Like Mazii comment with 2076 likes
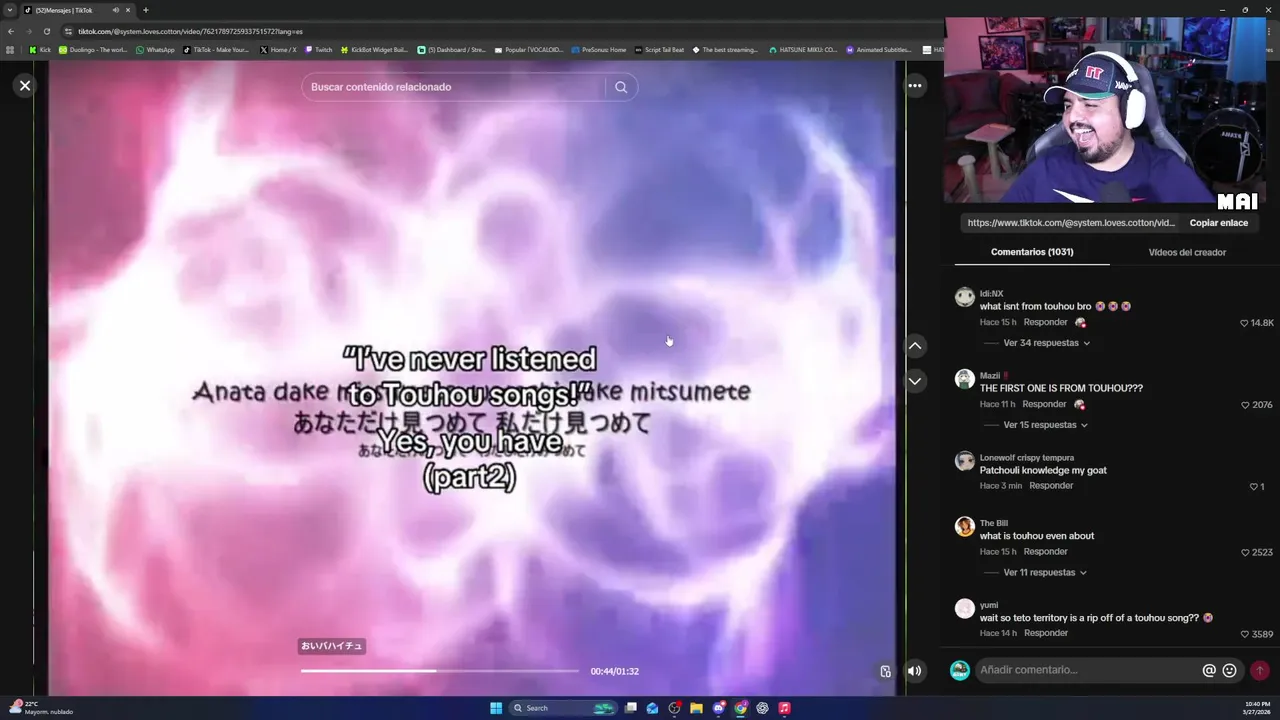 pyautogui.click(x=1245, y=405)
